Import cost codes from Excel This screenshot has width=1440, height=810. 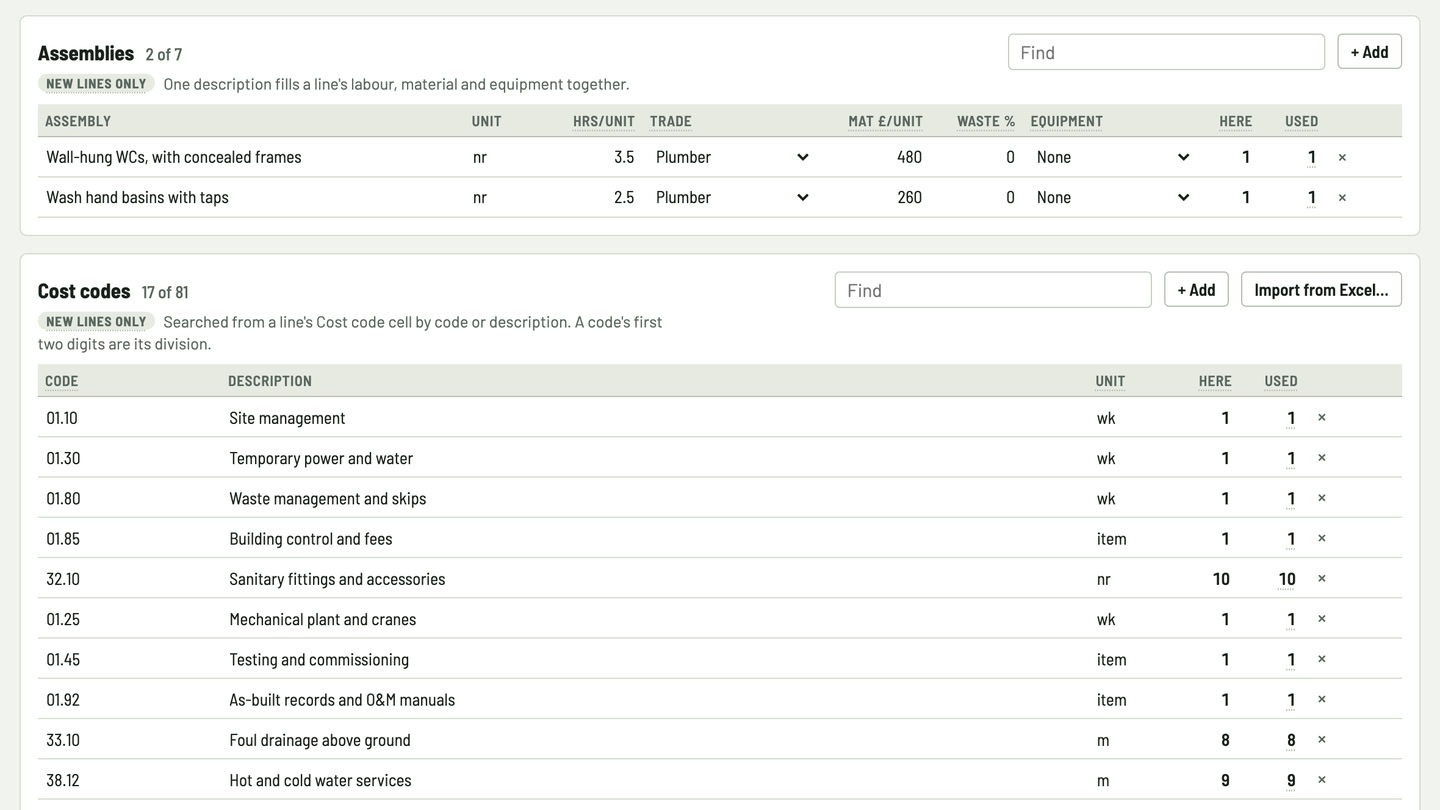click(1321, 290)
